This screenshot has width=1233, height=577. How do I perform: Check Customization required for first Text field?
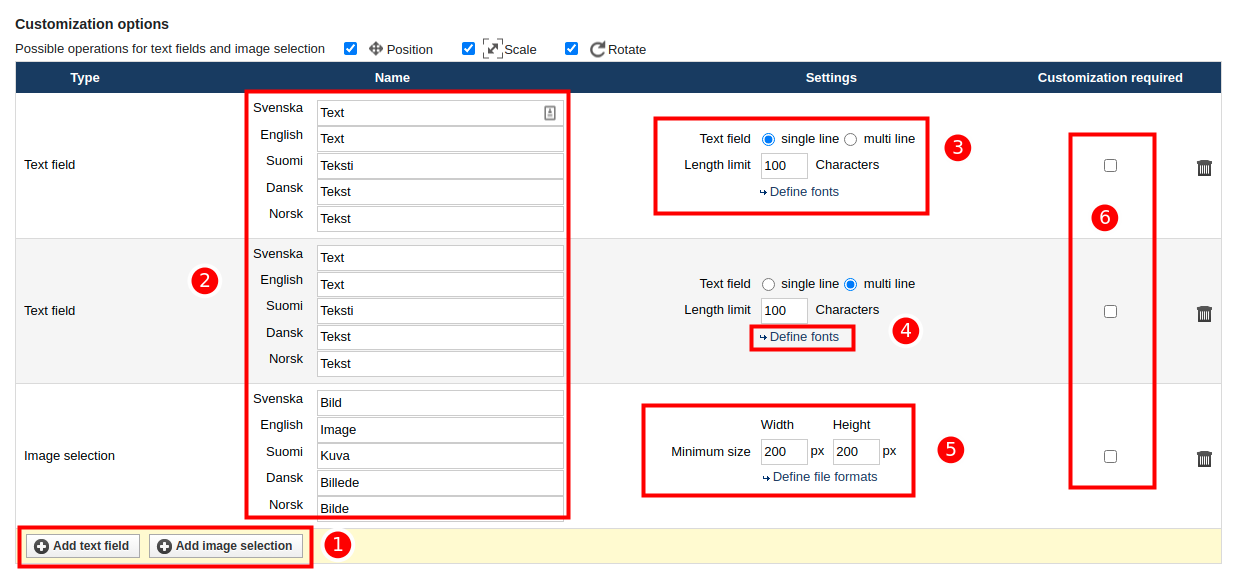coord(1110,166)
